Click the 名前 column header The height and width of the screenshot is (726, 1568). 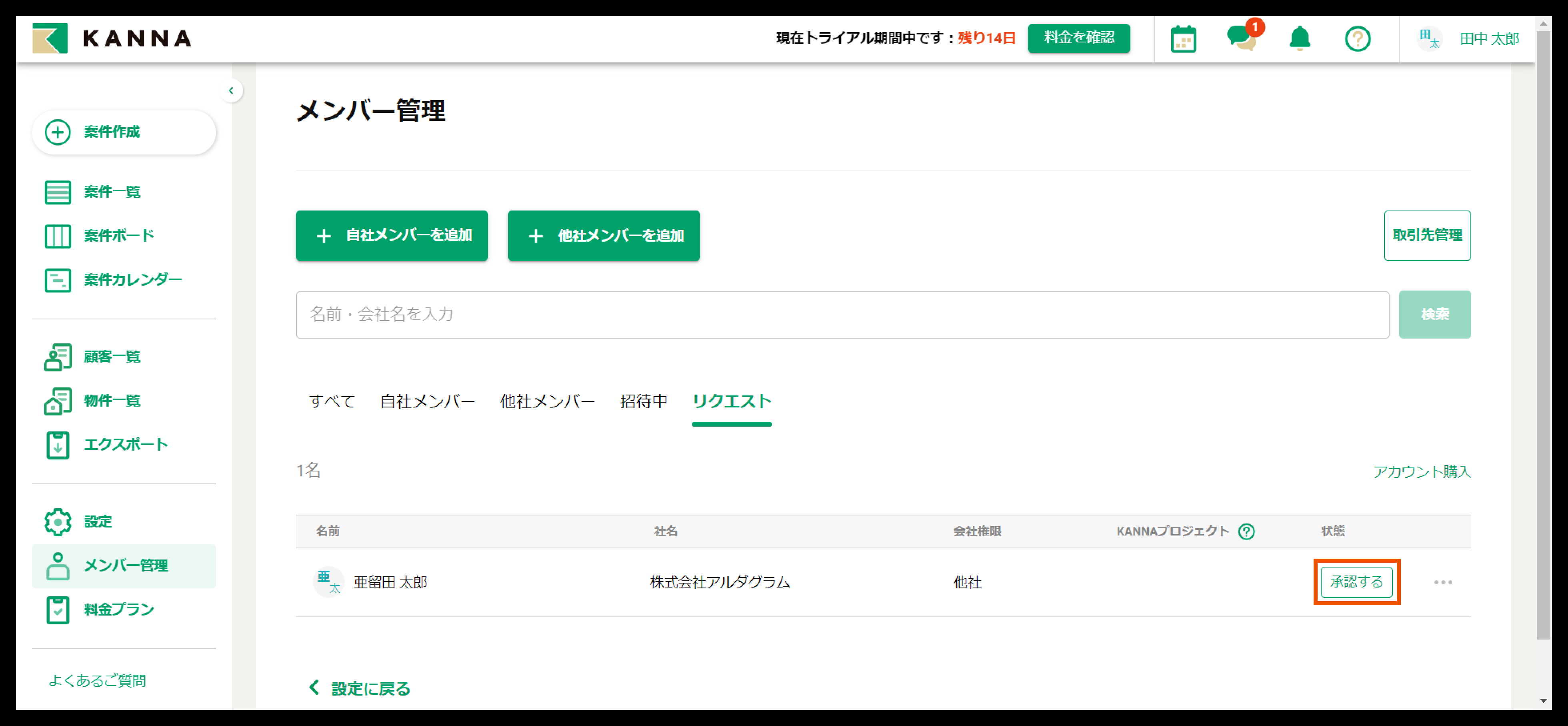328,532
